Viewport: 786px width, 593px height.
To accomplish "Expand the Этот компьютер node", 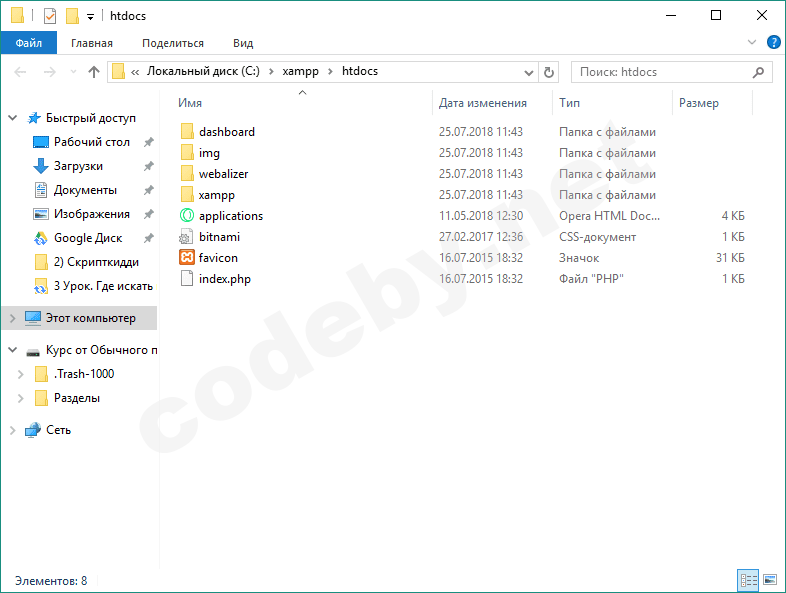I will point(13,318).
